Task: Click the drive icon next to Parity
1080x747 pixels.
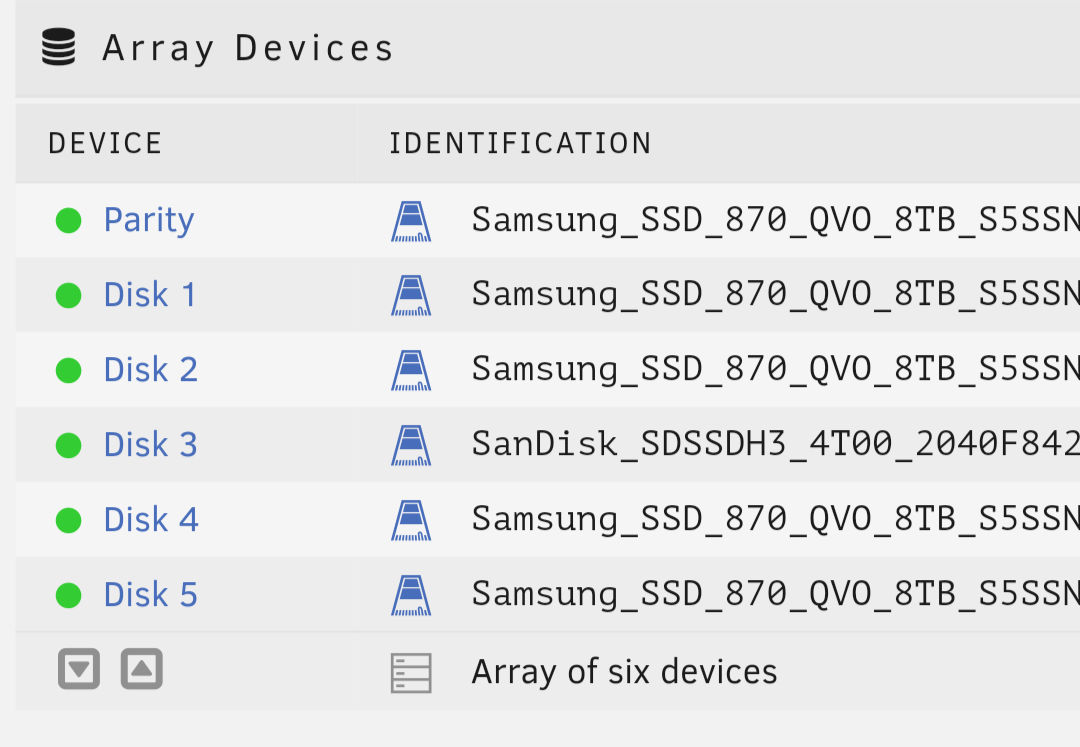Action: tap(410, 221)
